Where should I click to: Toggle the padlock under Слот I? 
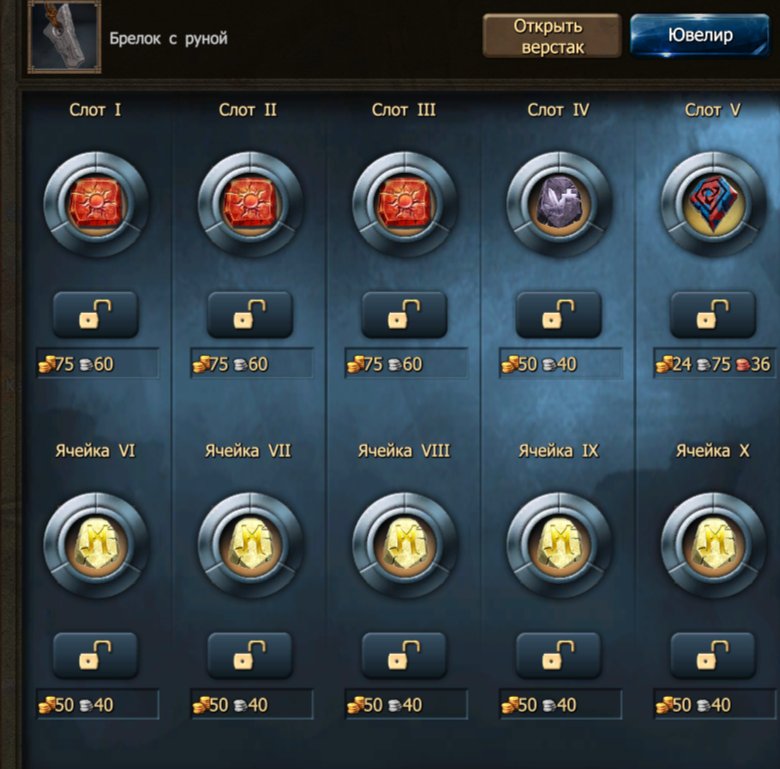[96, 315]
